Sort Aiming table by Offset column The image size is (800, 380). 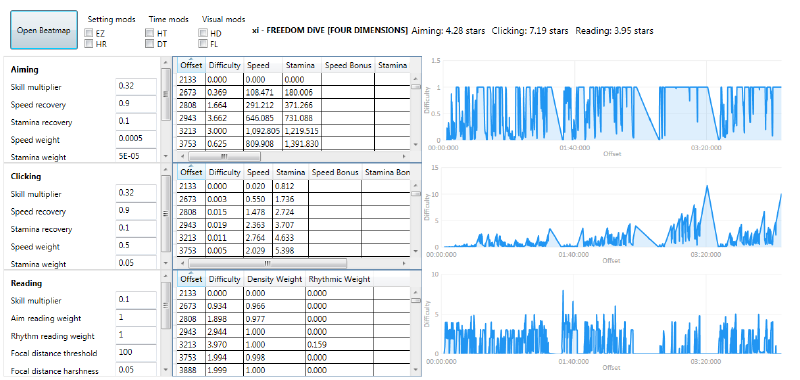(x=191, y=65)
